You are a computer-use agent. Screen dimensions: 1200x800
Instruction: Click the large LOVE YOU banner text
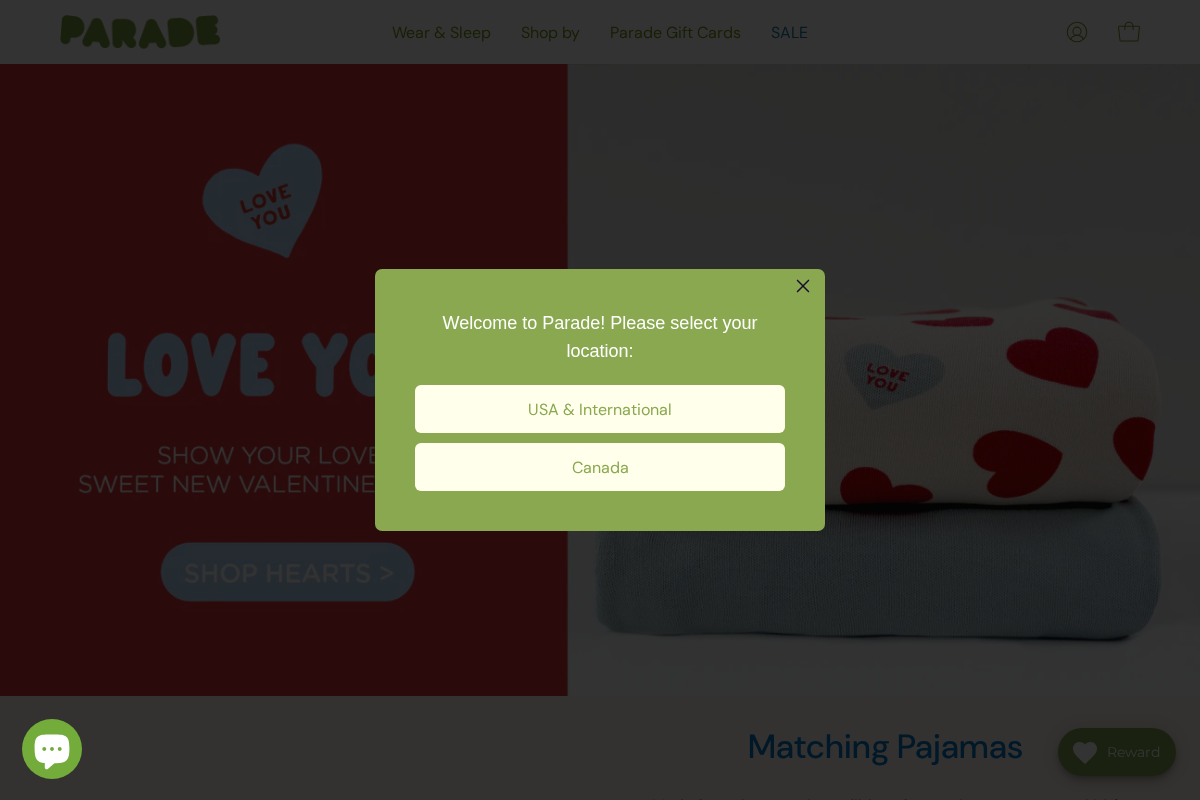(241, 365)
